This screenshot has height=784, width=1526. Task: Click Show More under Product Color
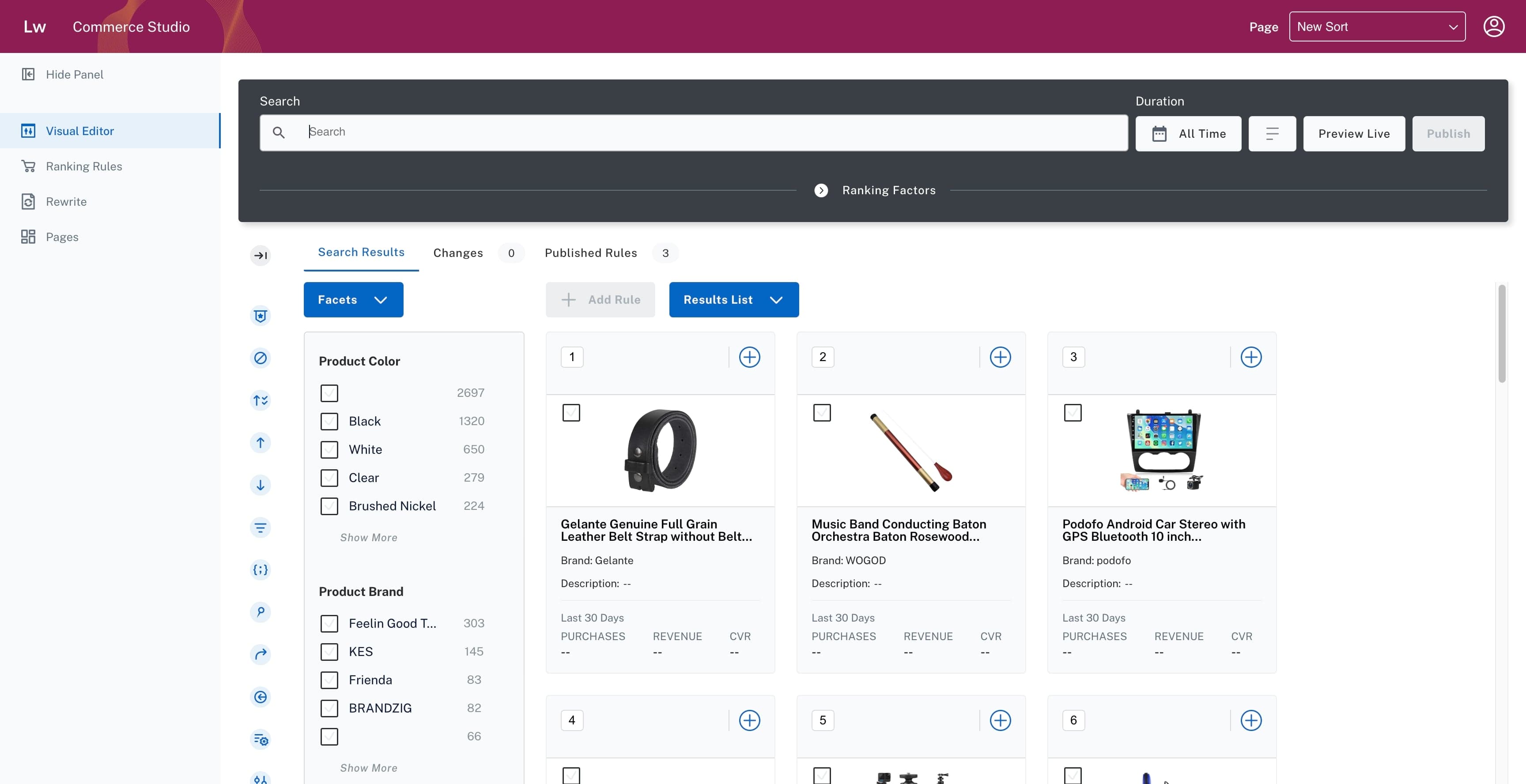pyautogui.click(x=368, y=538)
